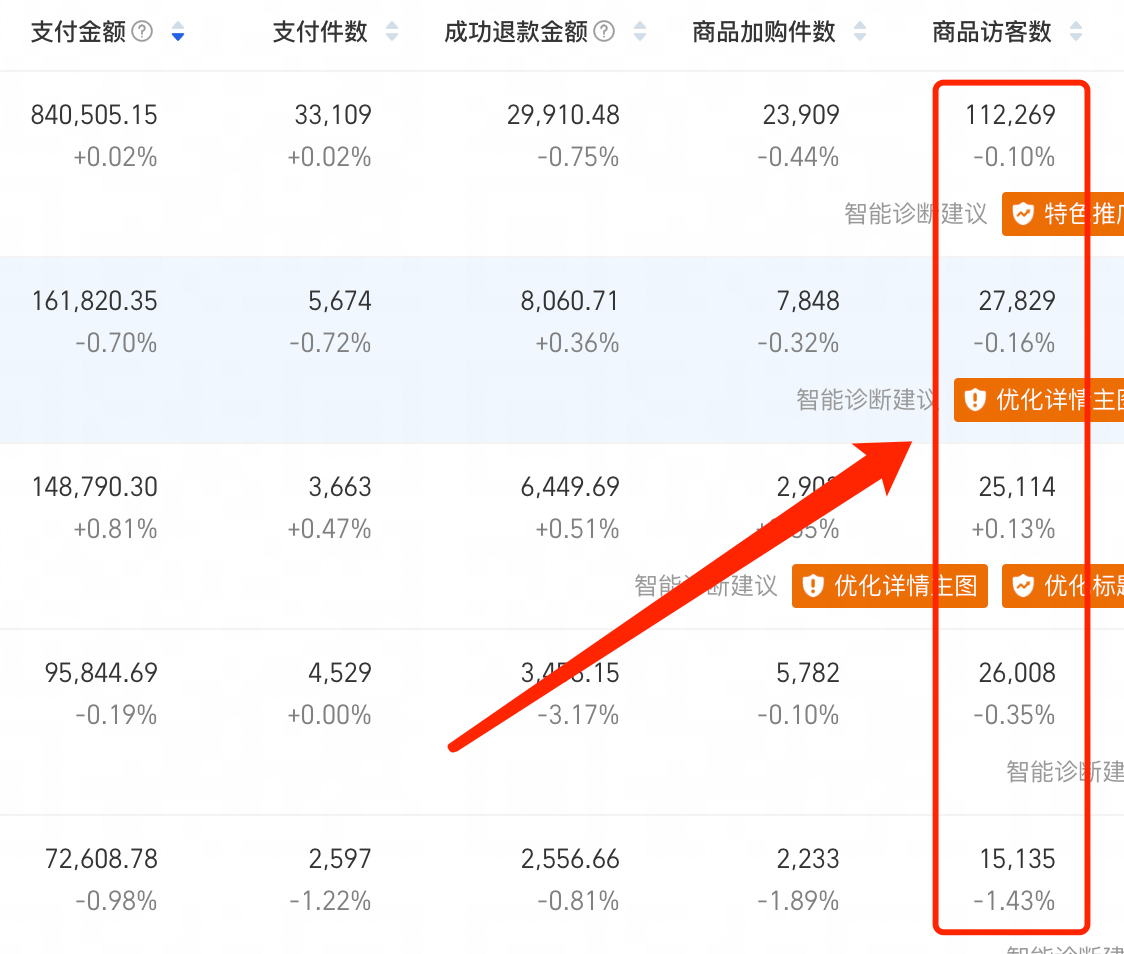Sort by 成功退款金额 using its arrows
This screenshot has height=954, width=1124.
(x=640, y=32)
